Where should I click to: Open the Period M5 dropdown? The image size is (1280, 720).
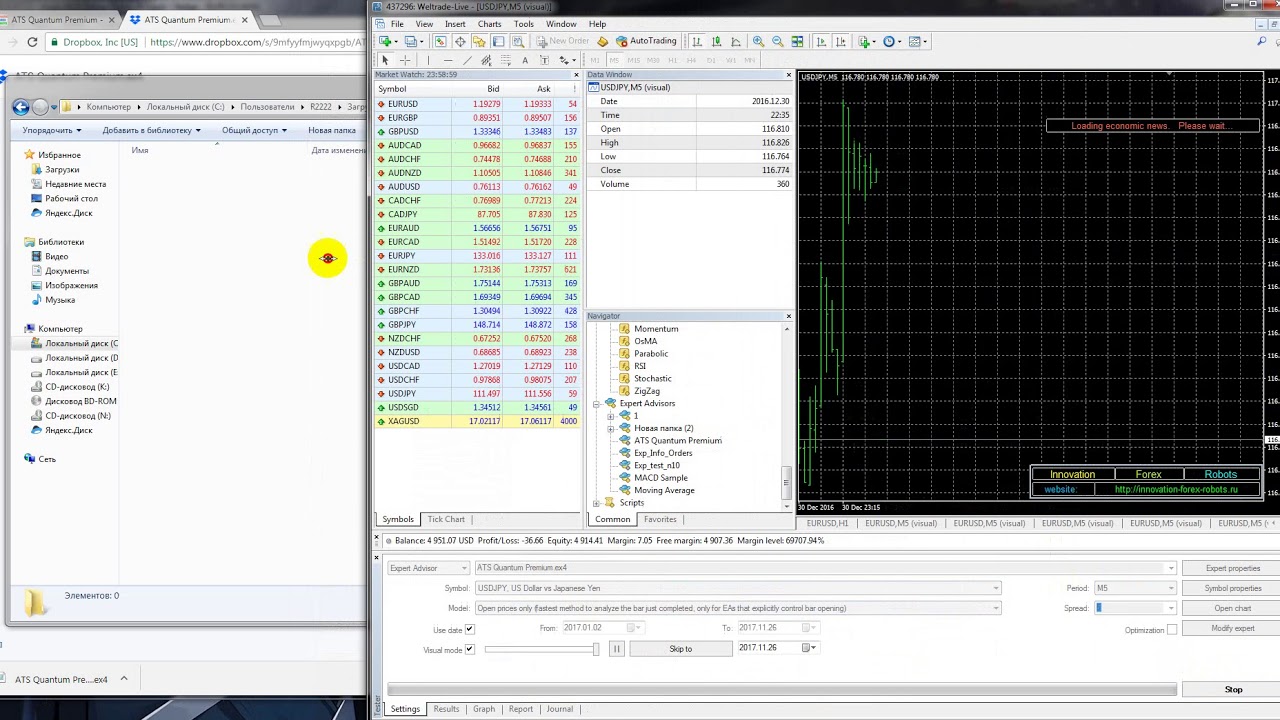tap(1170, 588)
